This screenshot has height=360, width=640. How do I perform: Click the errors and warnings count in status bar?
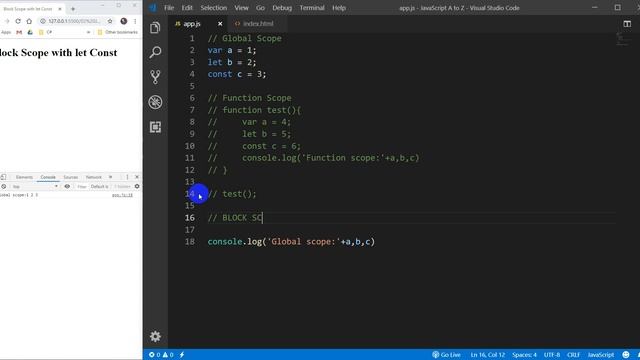[x=161, y=355]
